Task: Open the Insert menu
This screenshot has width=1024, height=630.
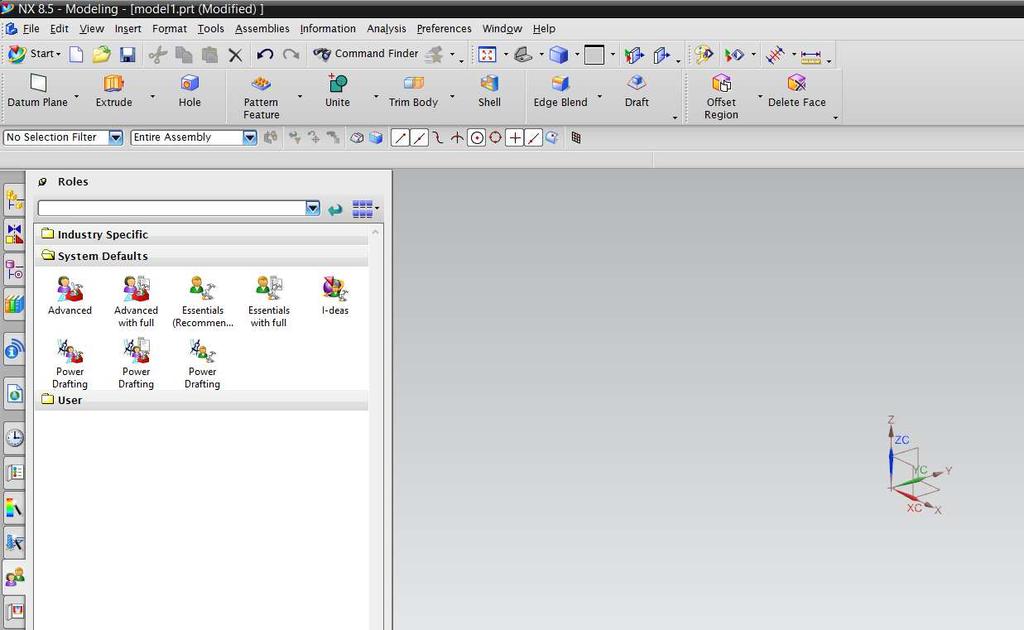Action: click(x=127, y=29)
